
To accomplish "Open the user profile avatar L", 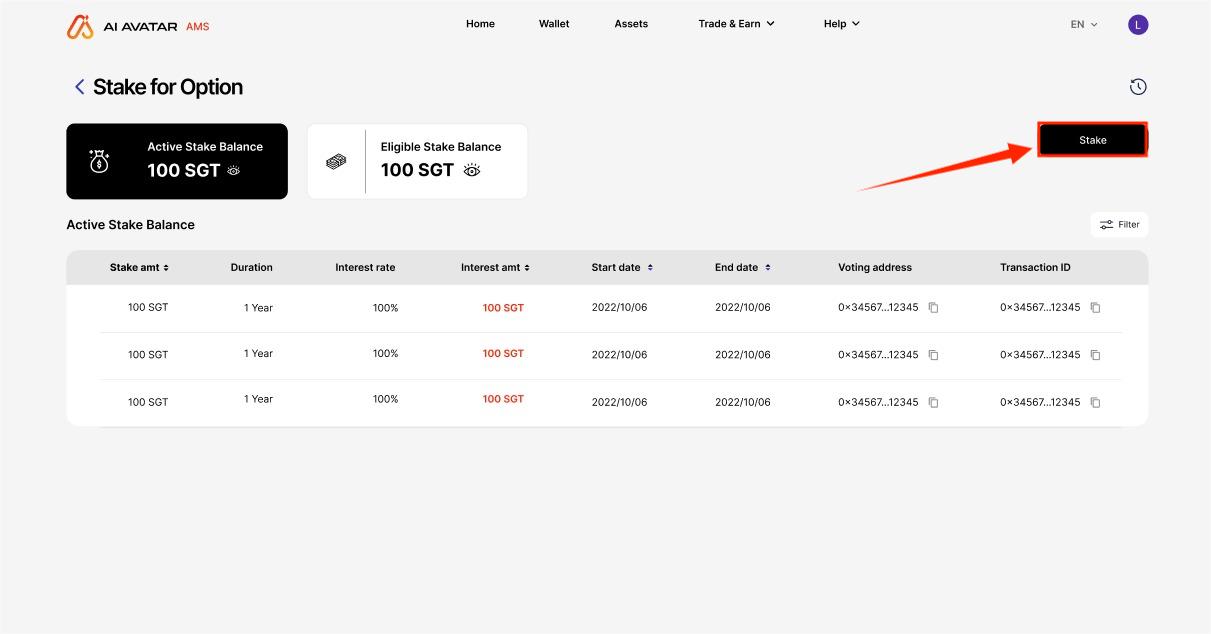I will pos(1138,24).
